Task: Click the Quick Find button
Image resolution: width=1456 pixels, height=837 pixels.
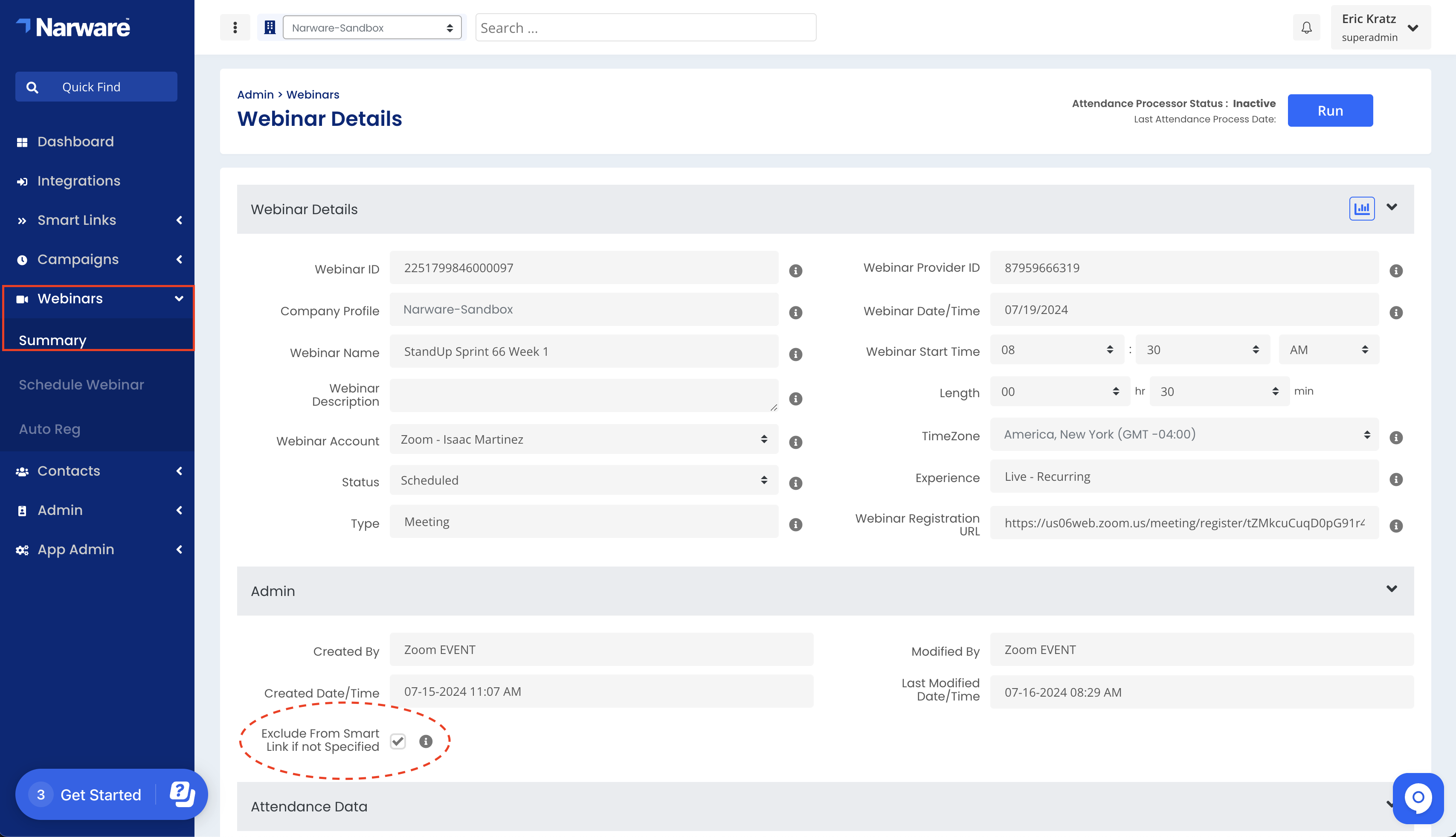Action: point(96,87)
